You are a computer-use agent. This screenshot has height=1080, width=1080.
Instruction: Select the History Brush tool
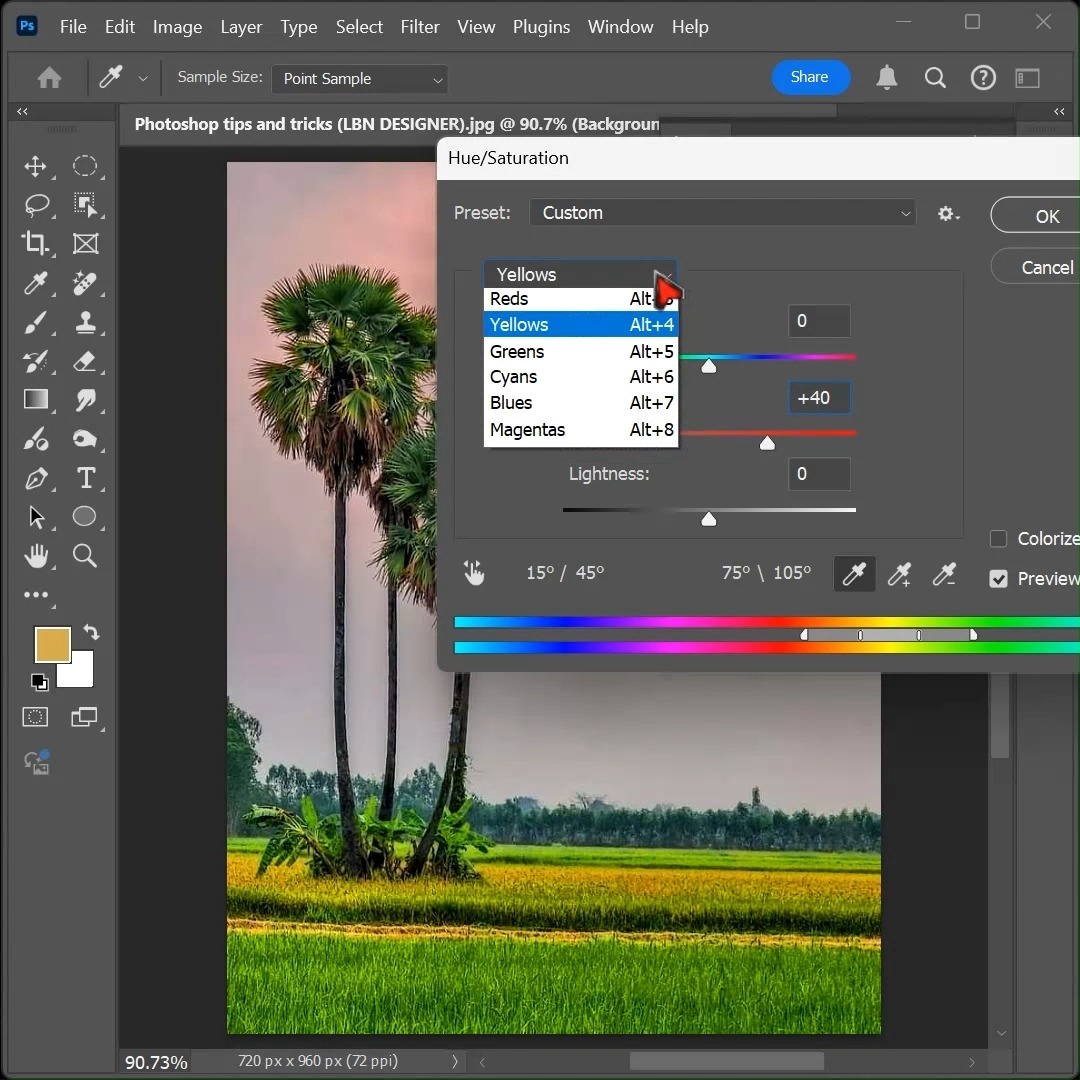click(x=36, y=361)
